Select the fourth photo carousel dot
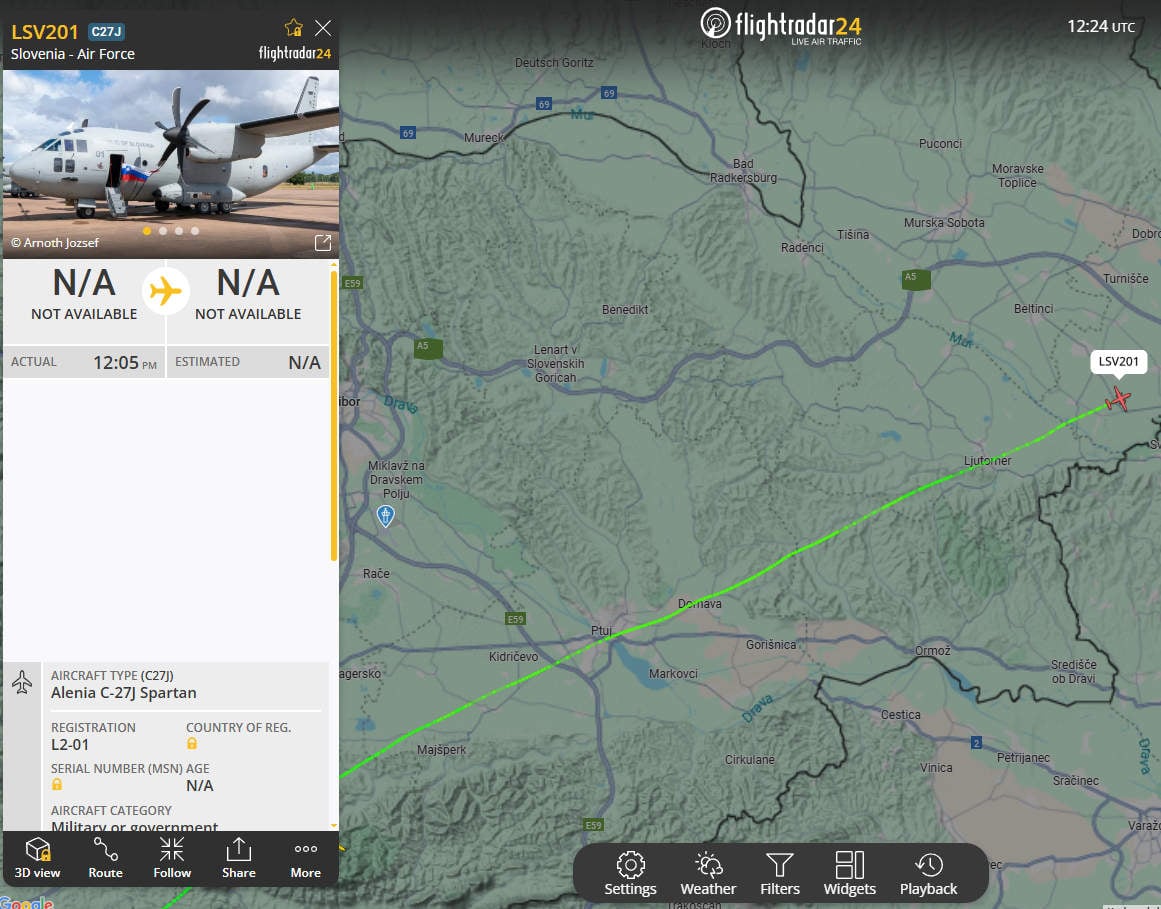Image resolution: width=1161 pixels, height=909 pixels. (195, 231)
